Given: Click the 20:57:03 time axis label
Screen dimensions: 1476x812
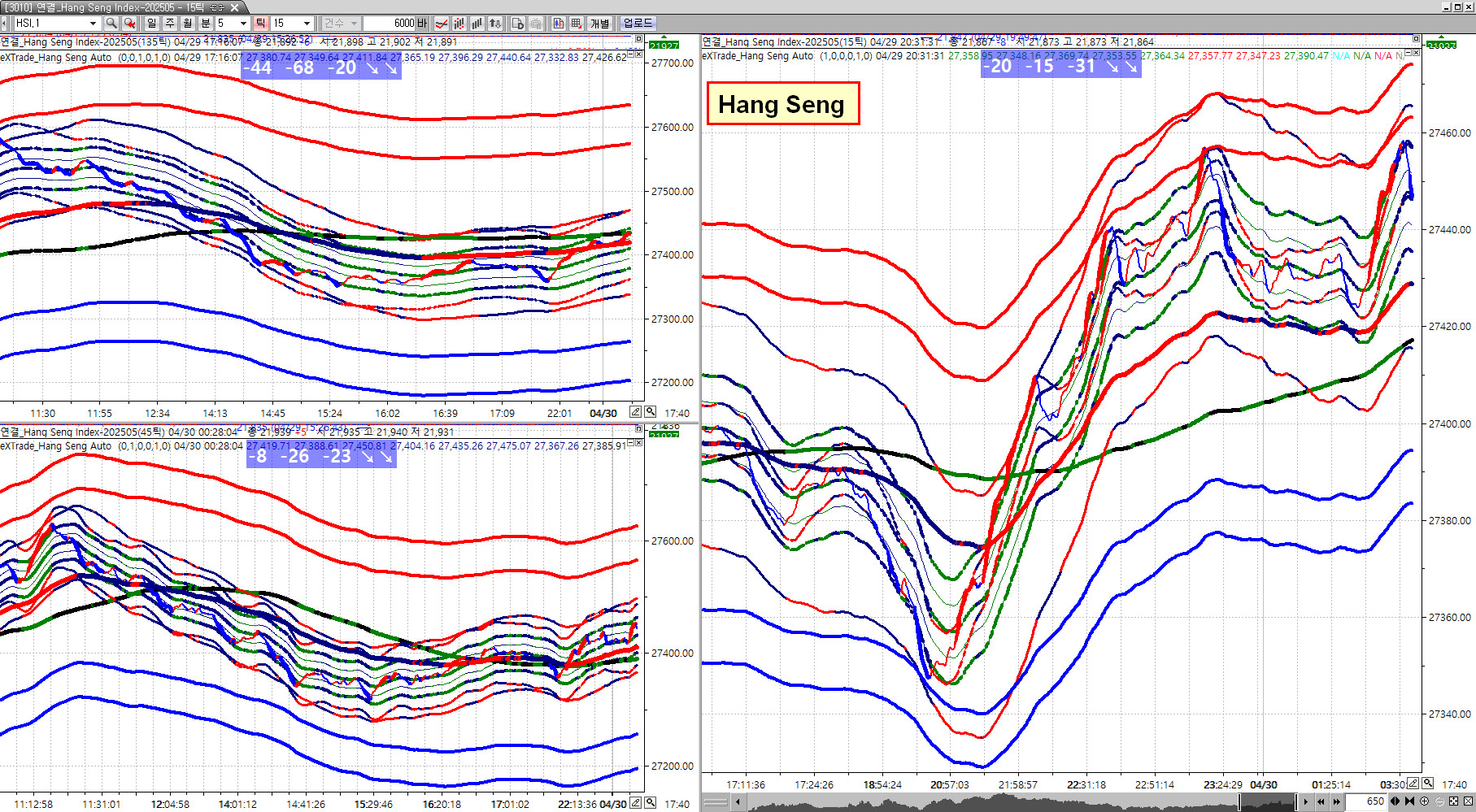Looking at the screenshot, I should 950,784.
